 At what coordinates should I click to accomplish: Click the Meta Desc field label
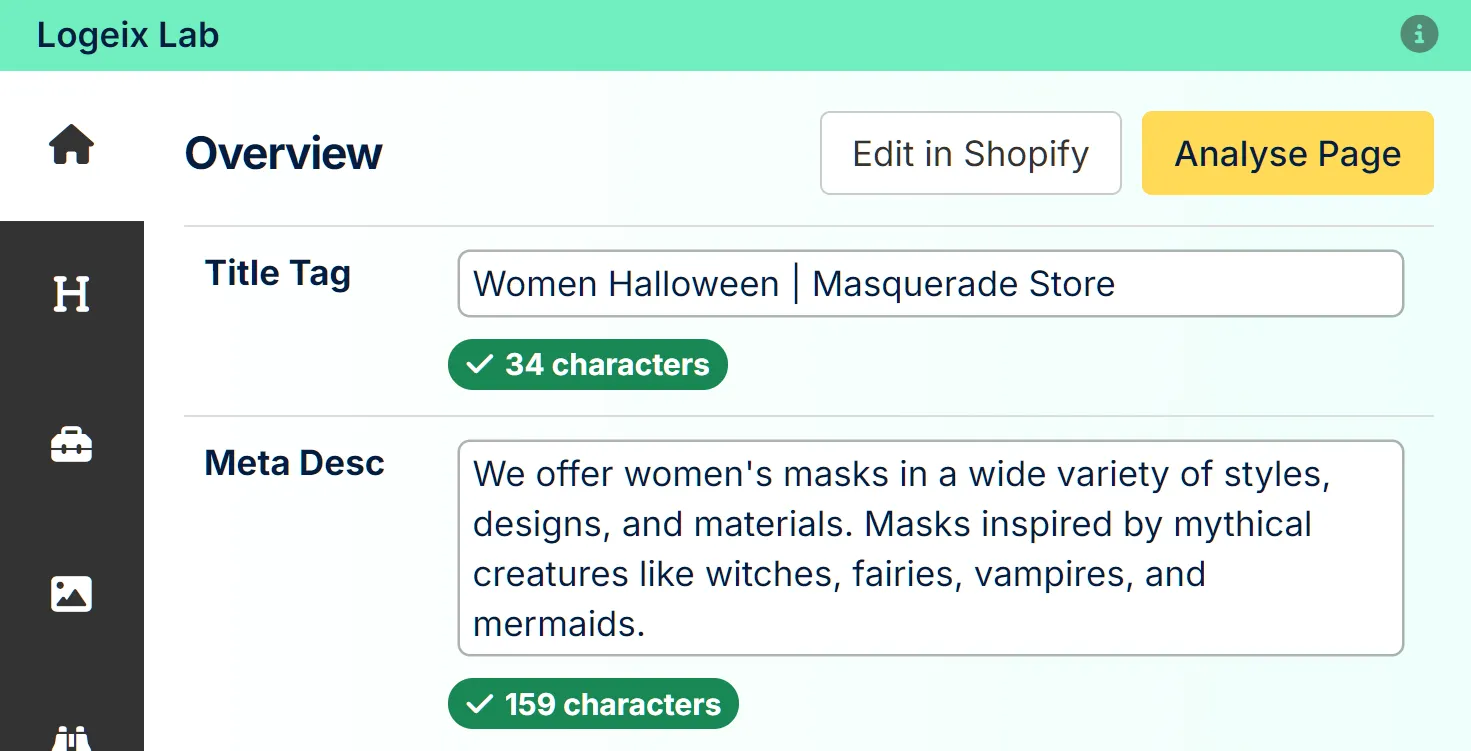coord(294,462)
